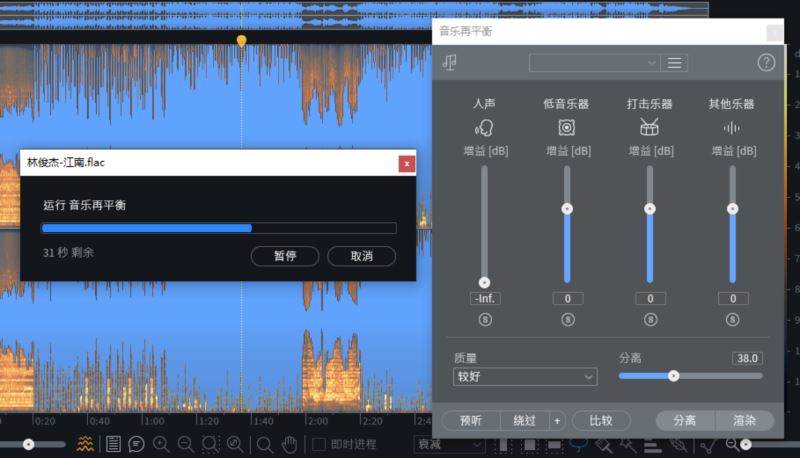Click the plus button beside 绕过
Screen dimensions: 800x458
click(557, 421)
